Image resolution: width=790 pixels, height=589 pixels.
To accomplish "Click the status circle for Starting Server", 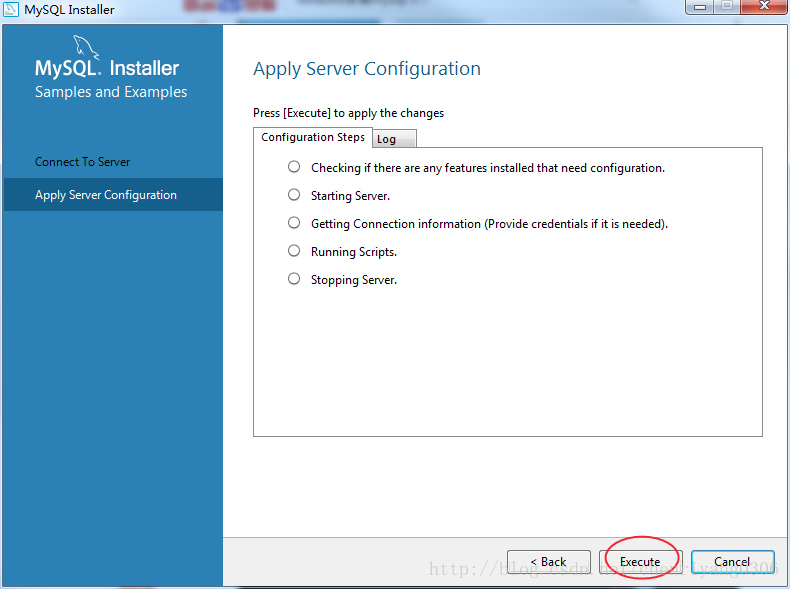I will (294, 194).
